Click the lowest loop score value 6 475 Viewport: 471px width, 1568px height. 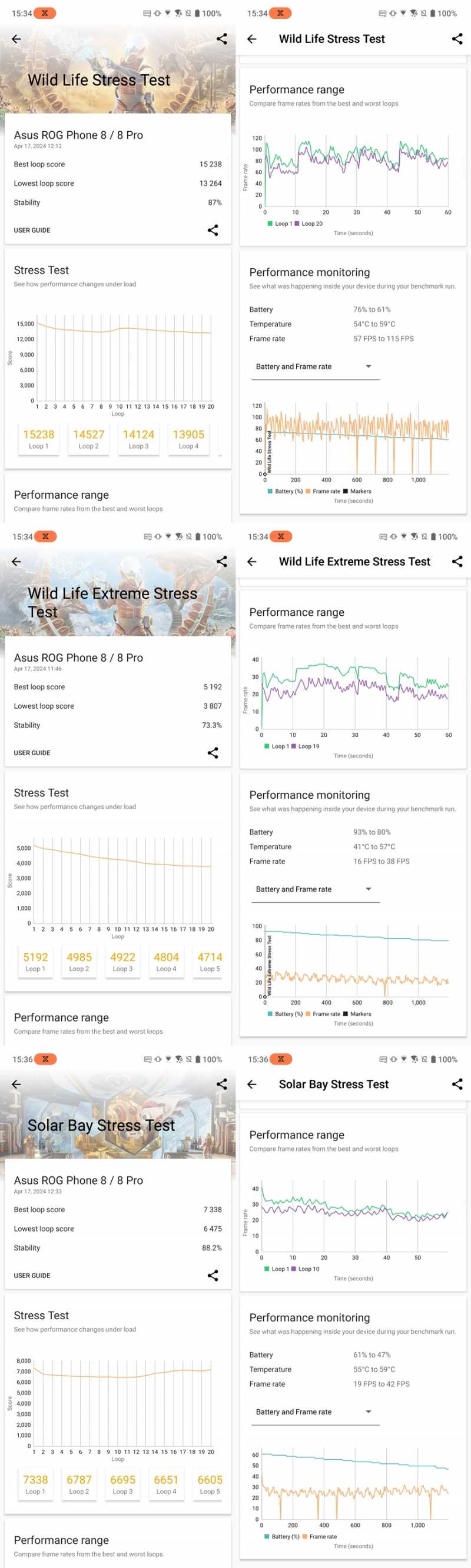click(x=213, y=1229)
